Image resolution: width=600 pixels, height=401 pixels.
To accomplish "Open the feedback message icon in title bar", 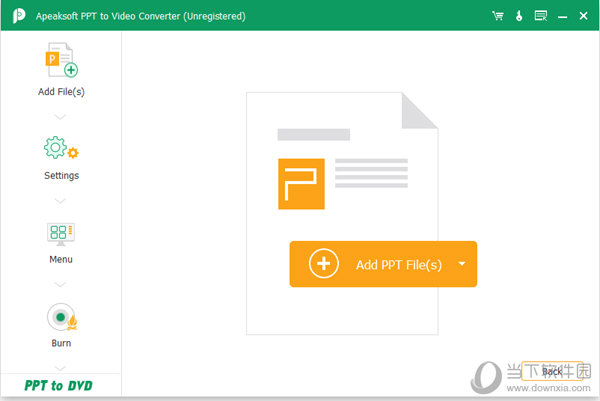I will point(541,16).
